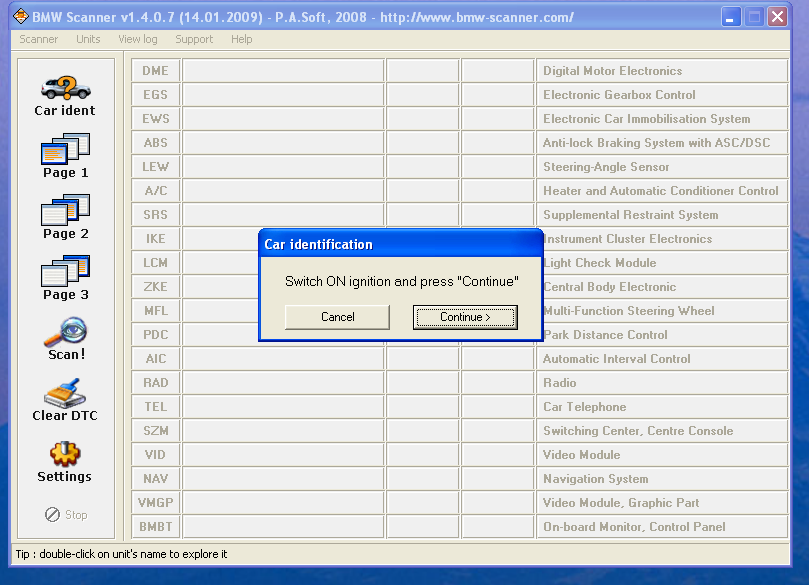Click 'Video Module, Graphic Part' text
Image resolution: width=809 pixels, height=585 pixels.
pos(621,502)
